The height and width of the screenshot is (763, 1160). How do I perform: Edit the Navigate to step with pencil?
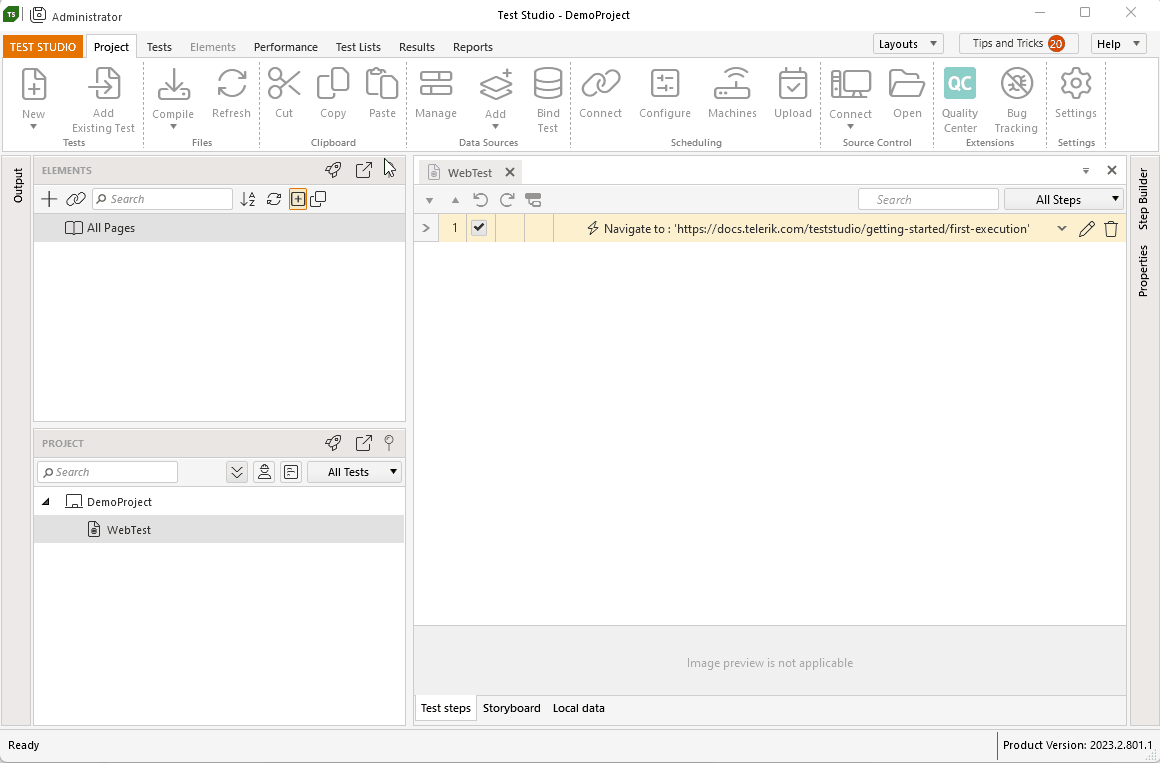coord(1086,229)
